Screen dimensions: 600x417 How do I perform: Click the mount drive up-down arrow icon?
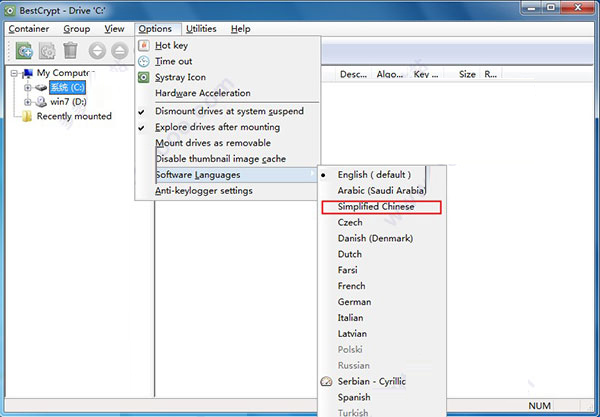point(97,51)
